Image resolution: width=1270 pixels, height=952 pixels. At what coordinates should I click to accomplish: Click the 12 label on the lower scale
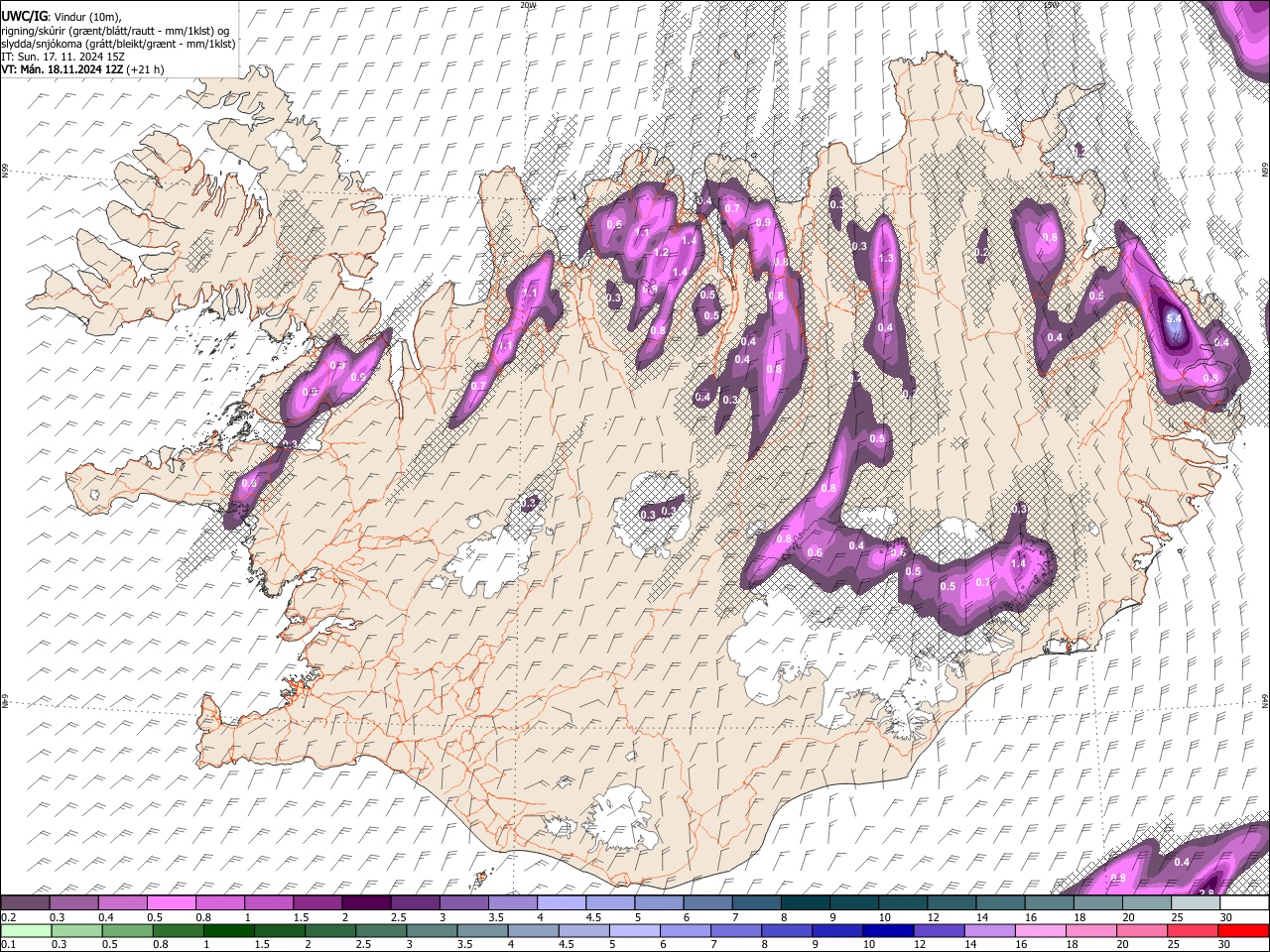pyautogui.click(x=919, y=944)
